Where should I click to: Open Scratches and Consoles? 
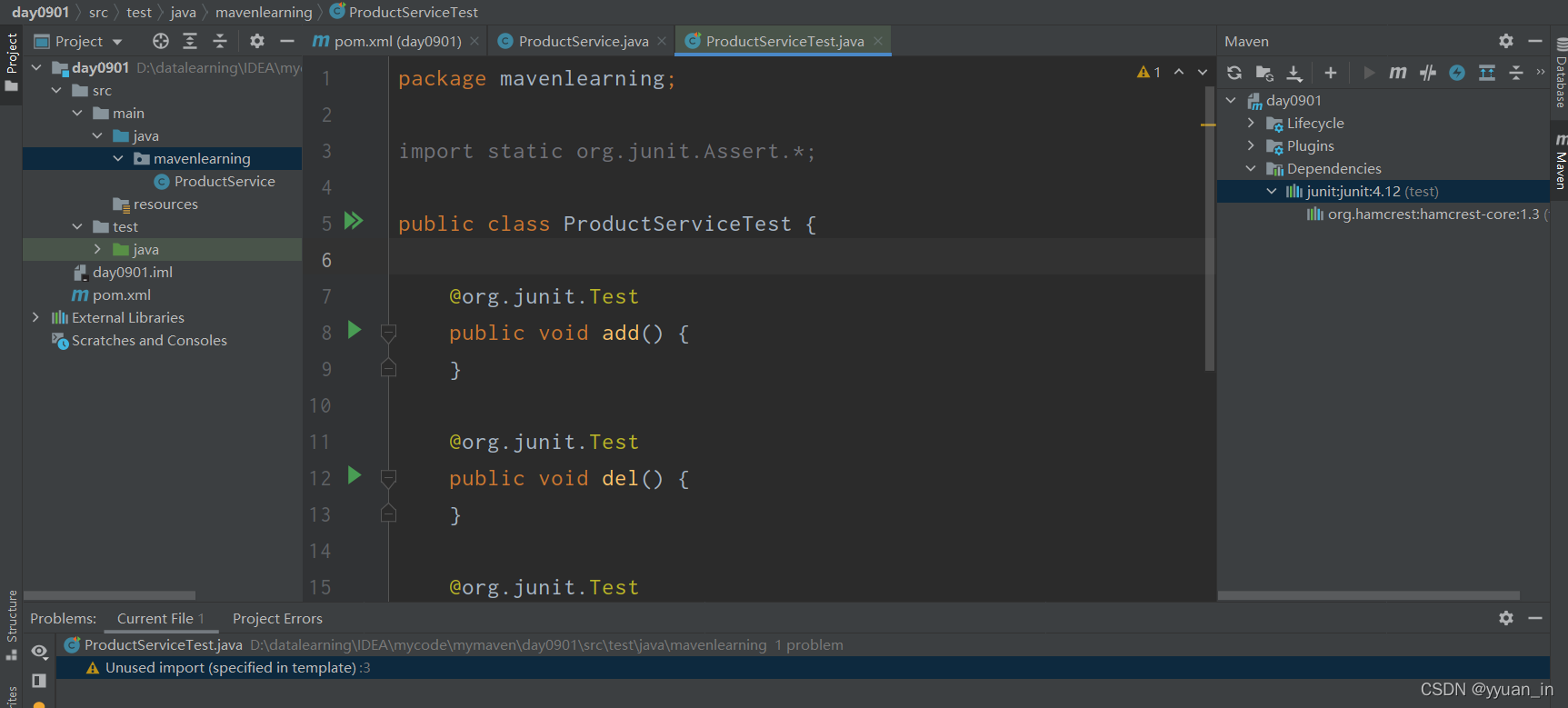coord(139,340)
